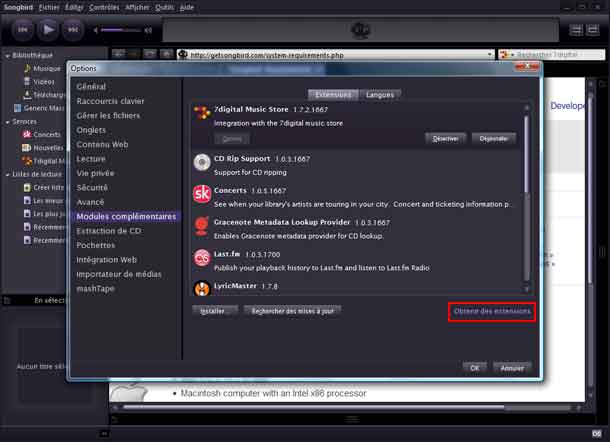Open the search engine selector dropdown
Screen dimensions: 610x442
(507, 54)
